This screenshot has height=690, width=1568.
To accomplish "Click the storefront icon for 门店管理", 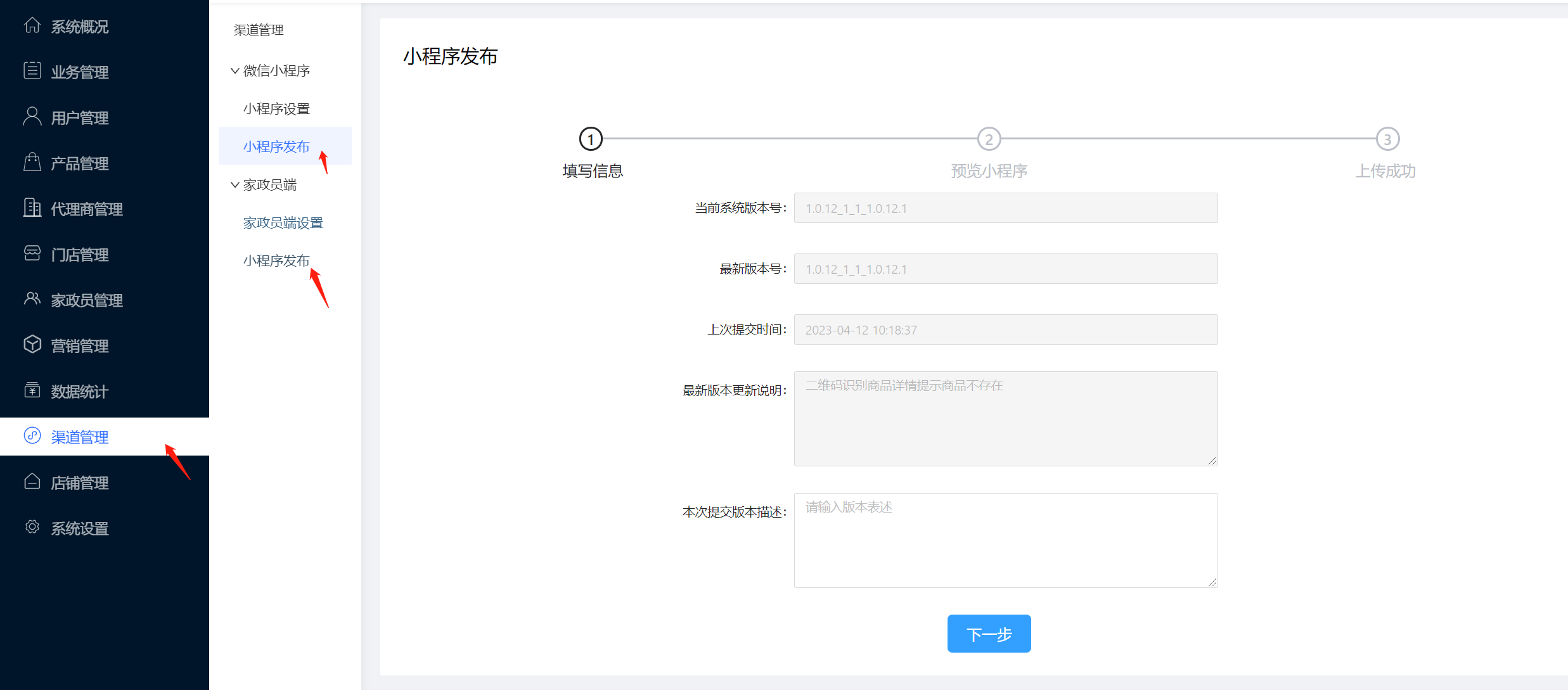I will [x=32, y=253].
